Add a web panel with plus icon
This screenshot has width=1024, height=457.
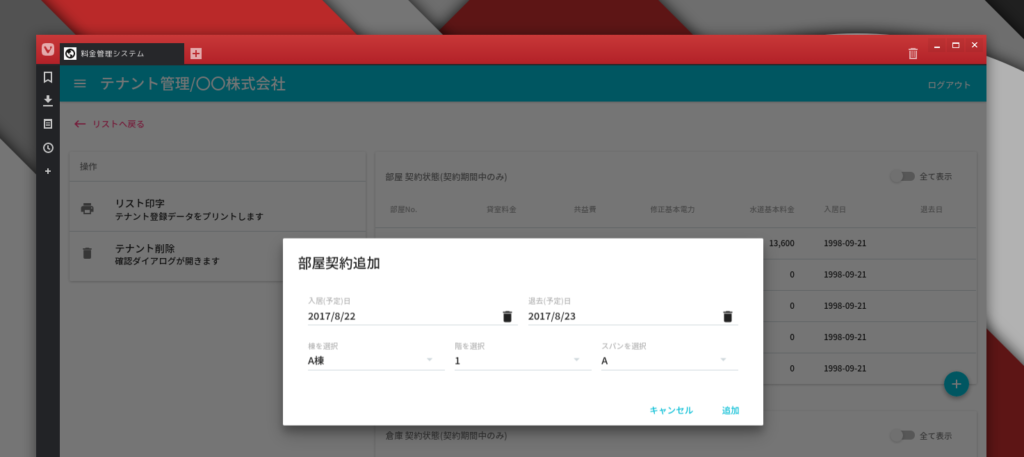click(x=48, y=172)
